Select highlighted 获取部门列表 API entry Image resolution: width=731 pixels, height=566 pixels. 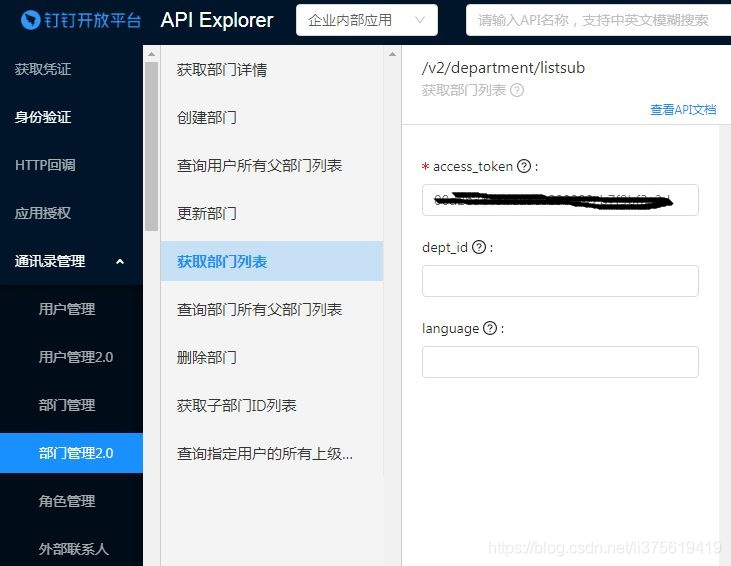pyautogui.click(x=272, y=261)
